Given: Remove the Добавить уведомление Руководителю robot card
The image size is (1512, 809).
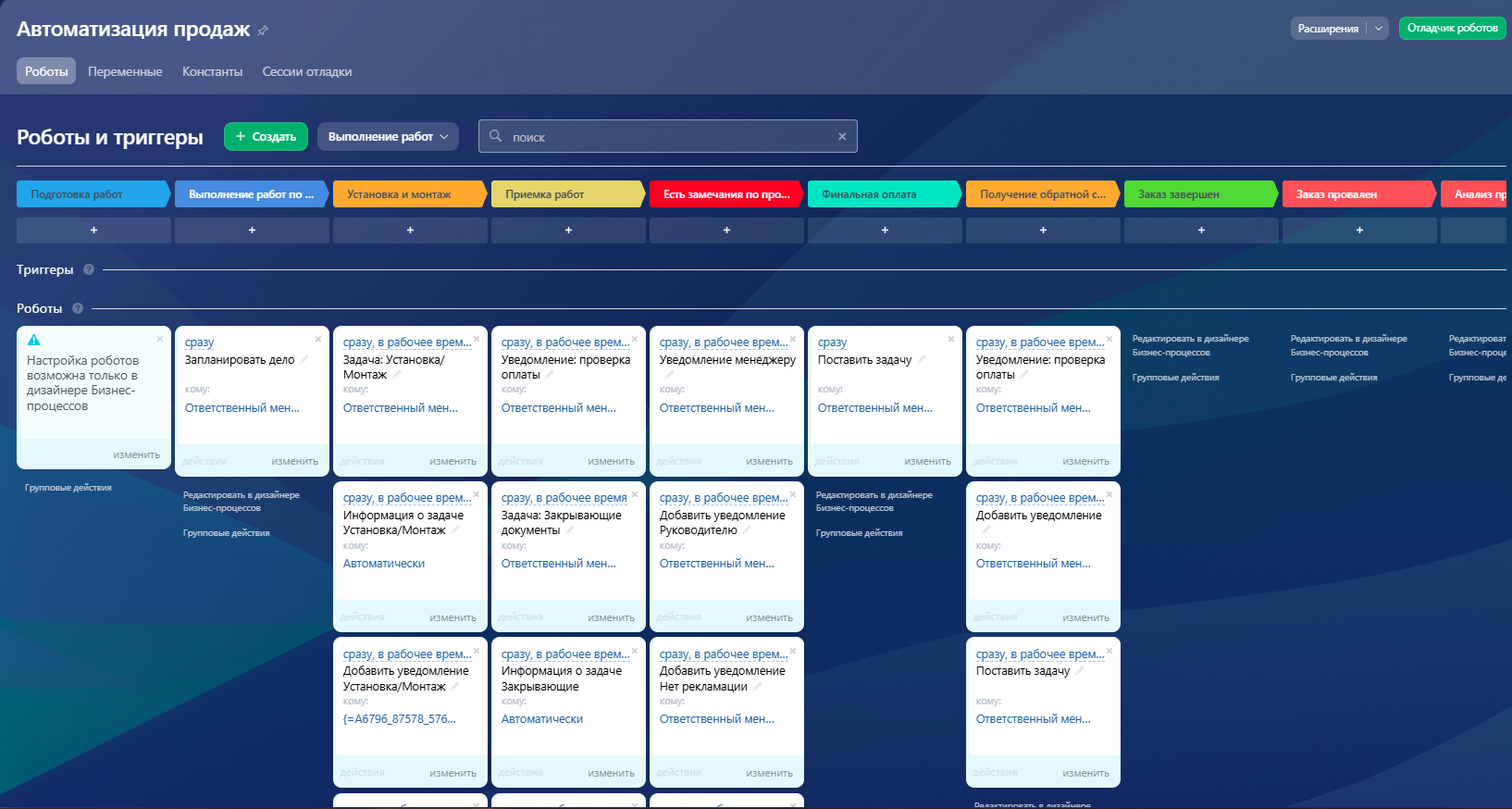Looking at the screenshot, I should [793, 494].
